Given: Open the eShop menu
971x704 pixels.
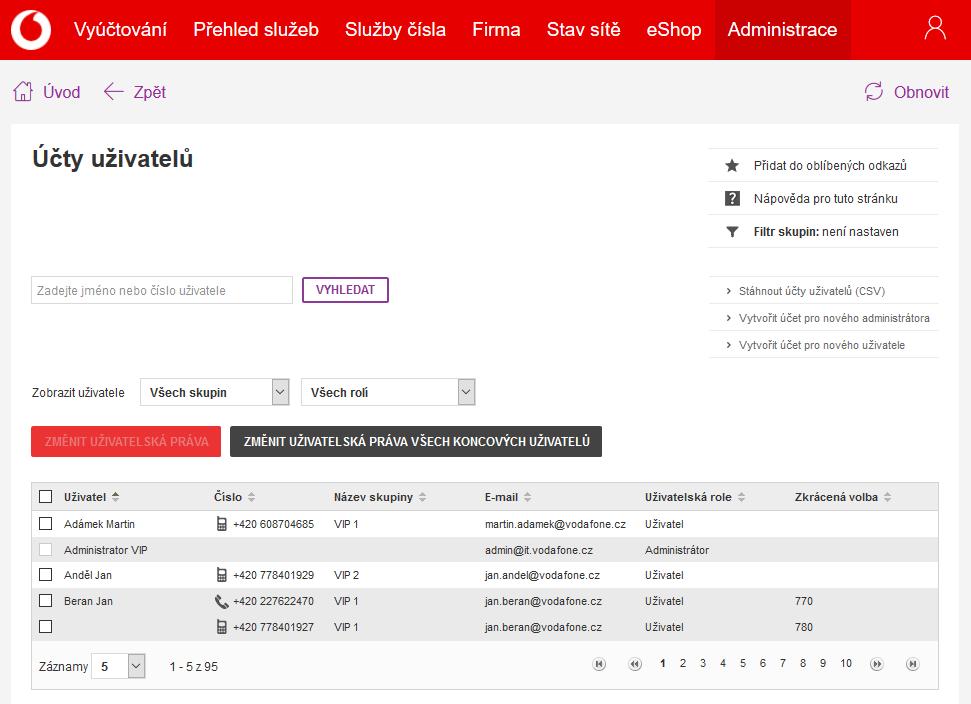Looking at the screenshot, I should point(674,29).
